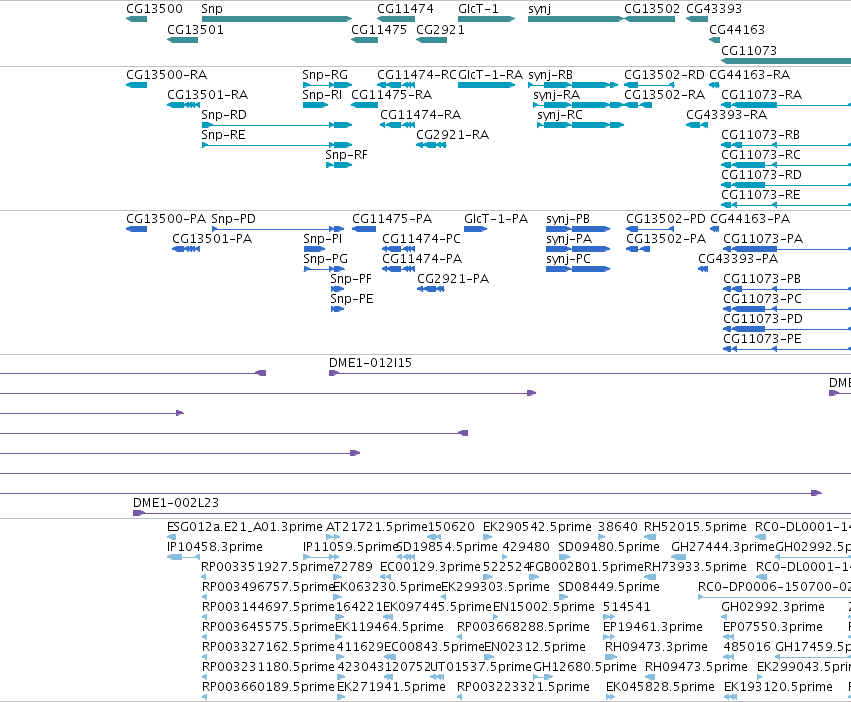Select the Snp-RE transcript label

tap(223, 135)
